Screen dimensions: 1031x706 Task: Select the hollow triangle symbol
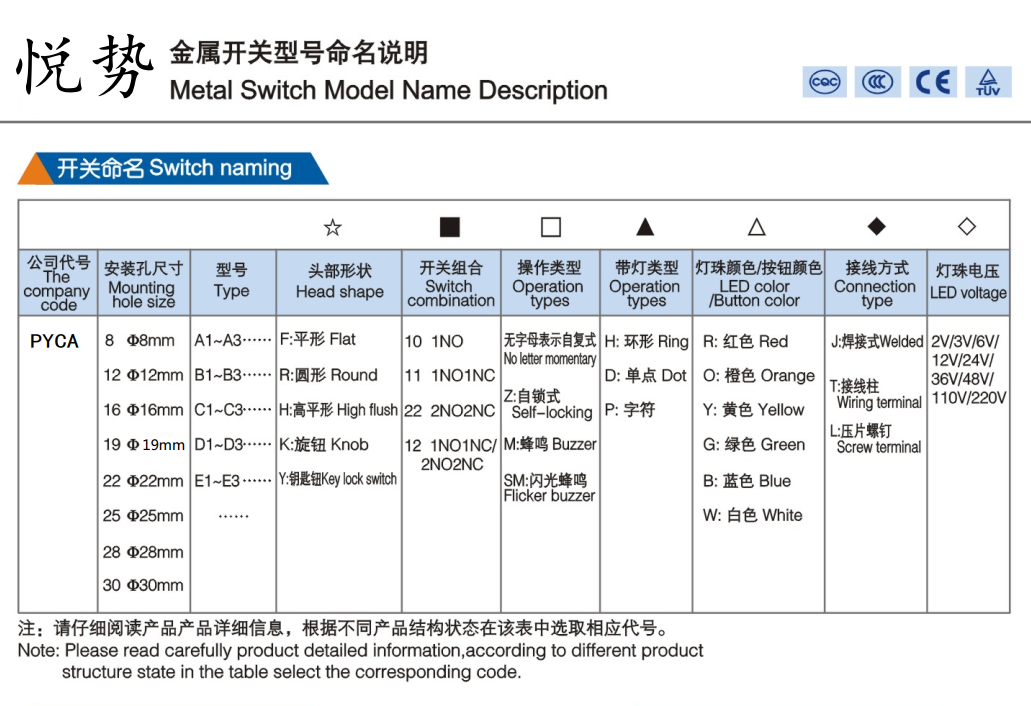point(757,227)
